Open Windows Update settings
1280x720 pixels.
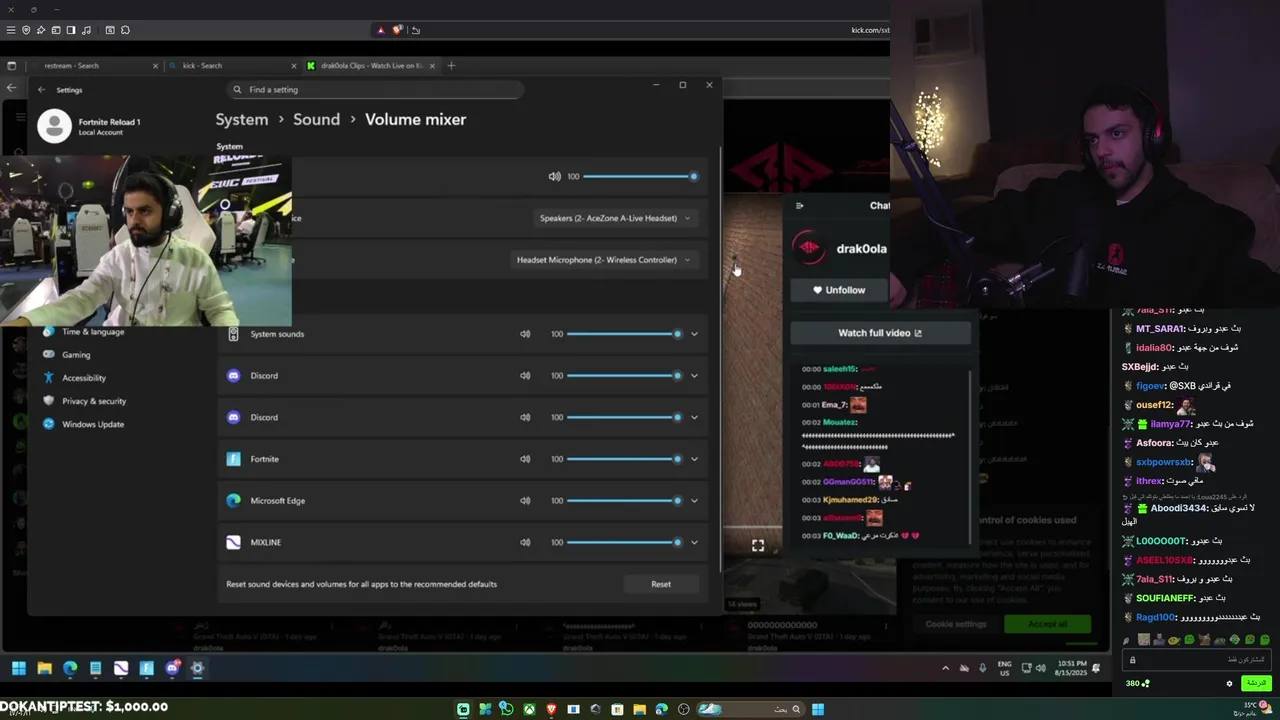(93, 424)
